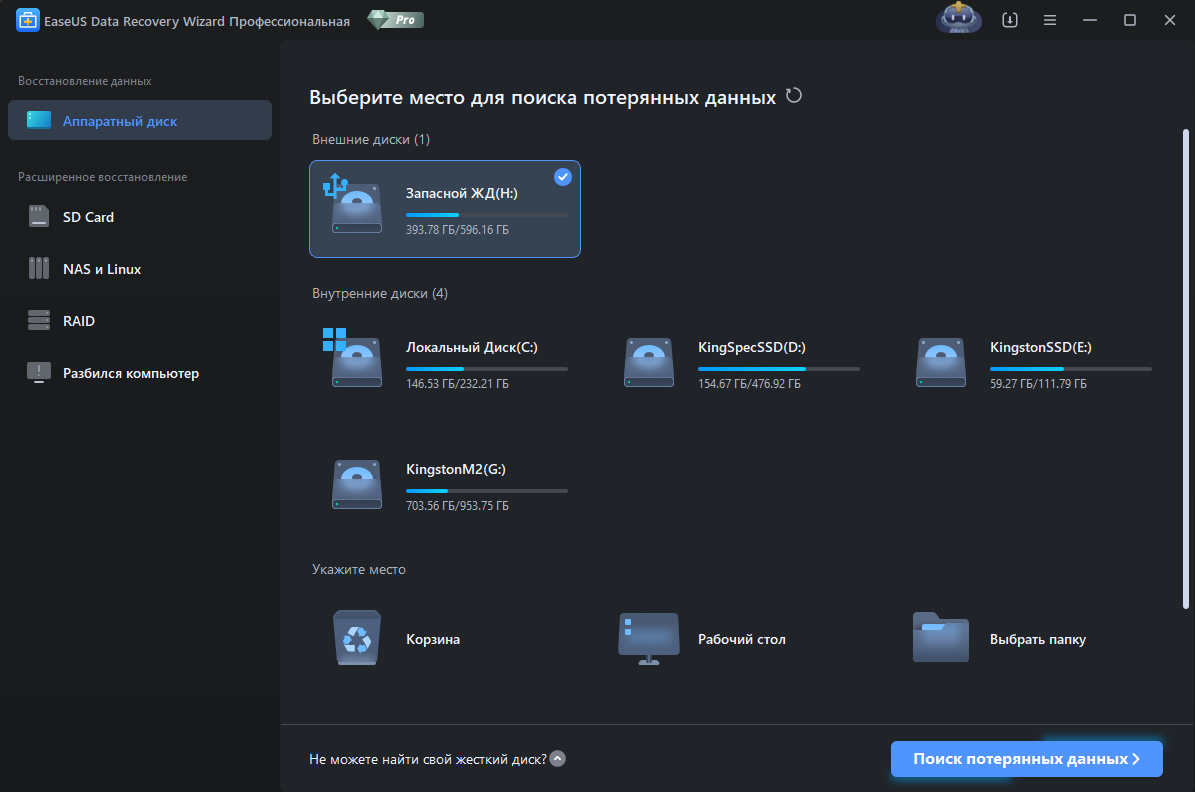Select Корзина location
The image size is (1195, 792).
pos(433,640)
